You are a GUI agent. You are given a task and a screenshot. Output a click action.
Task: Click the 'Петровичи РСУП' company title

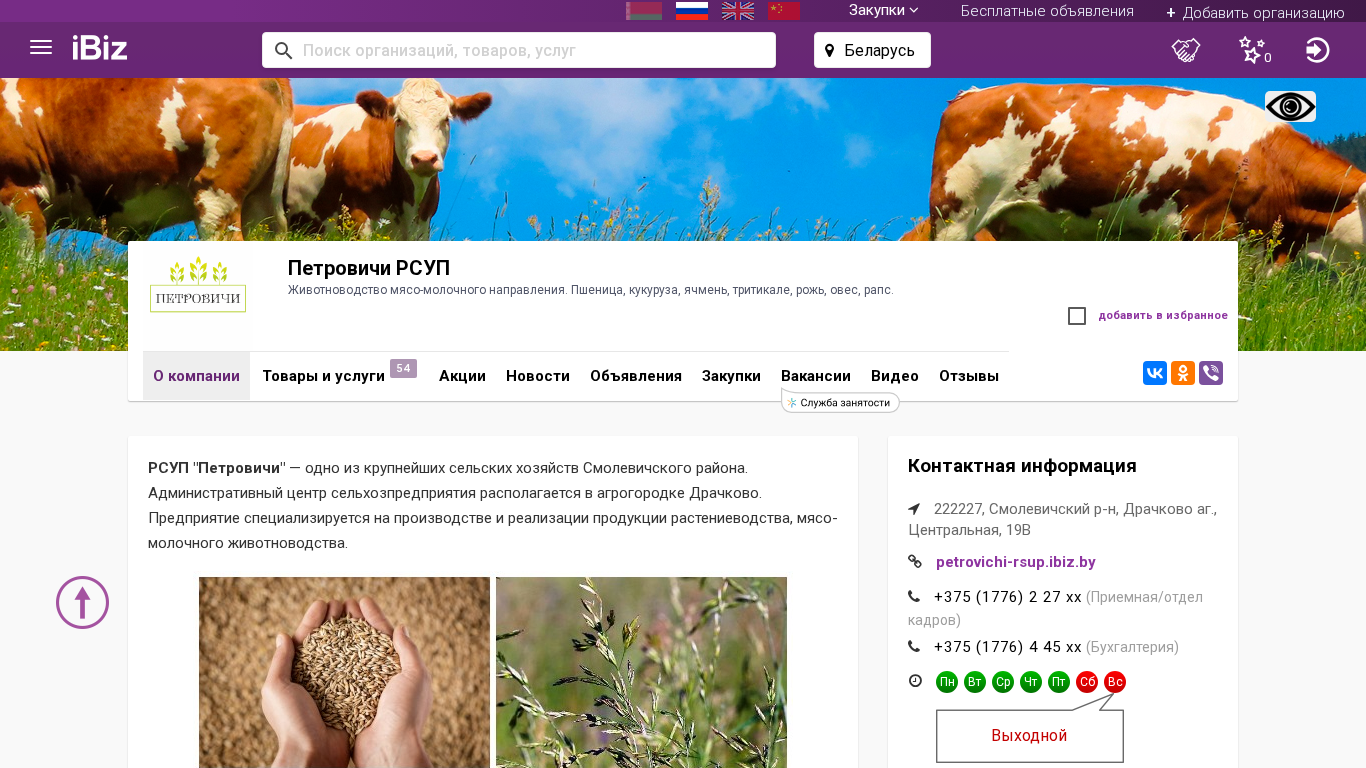point(369,268)
